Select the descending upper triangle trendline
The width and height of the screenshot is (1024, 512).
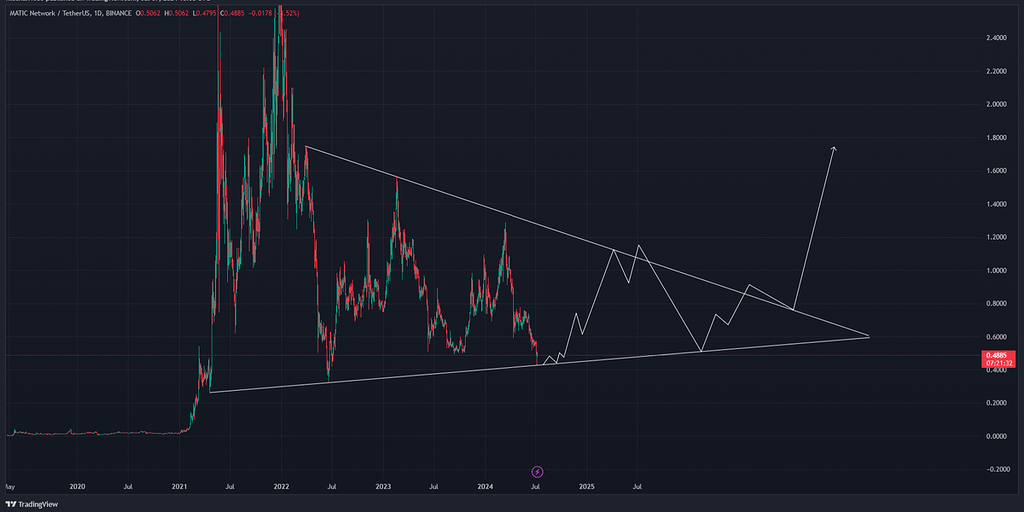point(500,216)
